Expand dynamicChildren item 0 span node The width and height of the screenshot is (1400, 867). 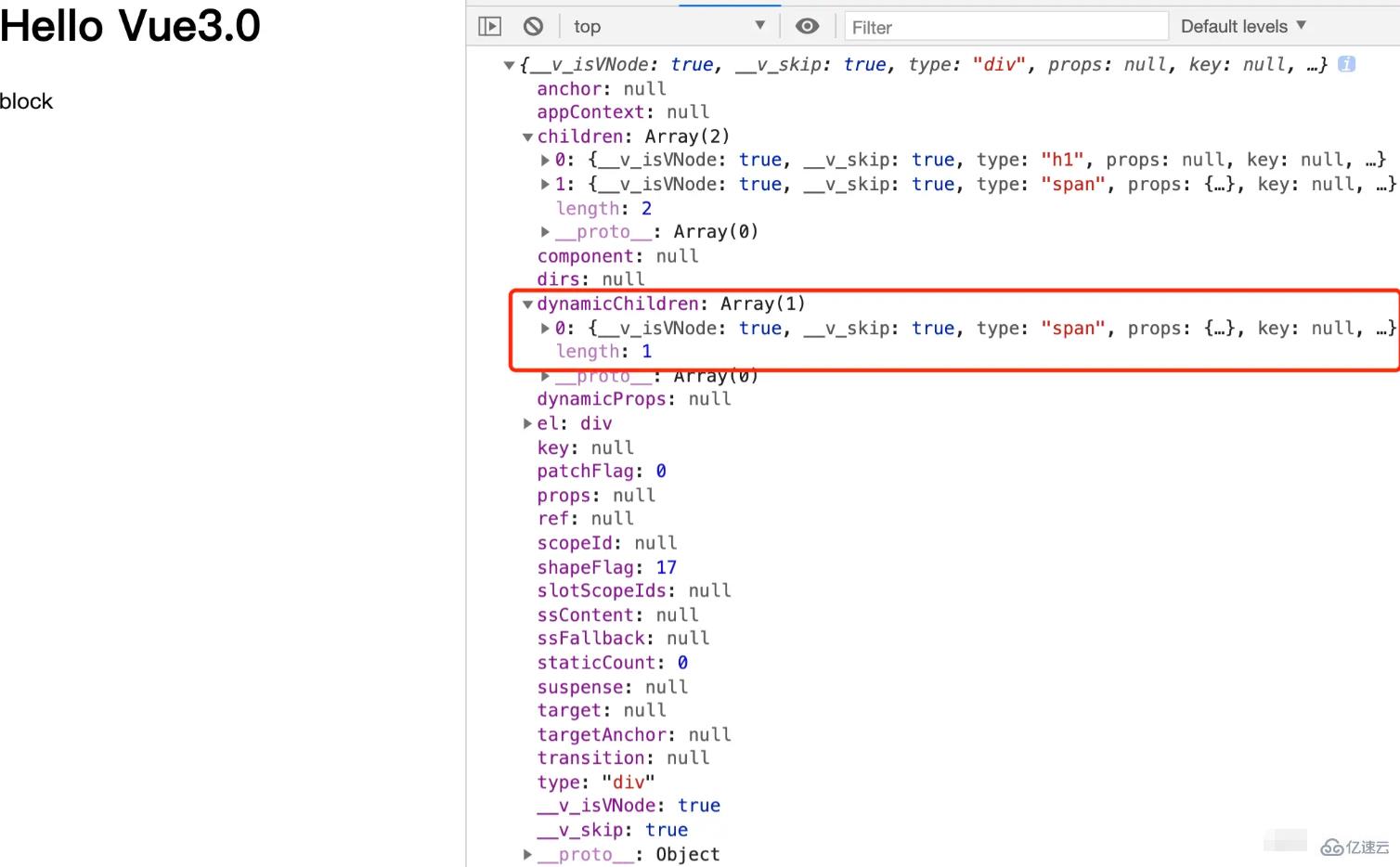(546, 329)
